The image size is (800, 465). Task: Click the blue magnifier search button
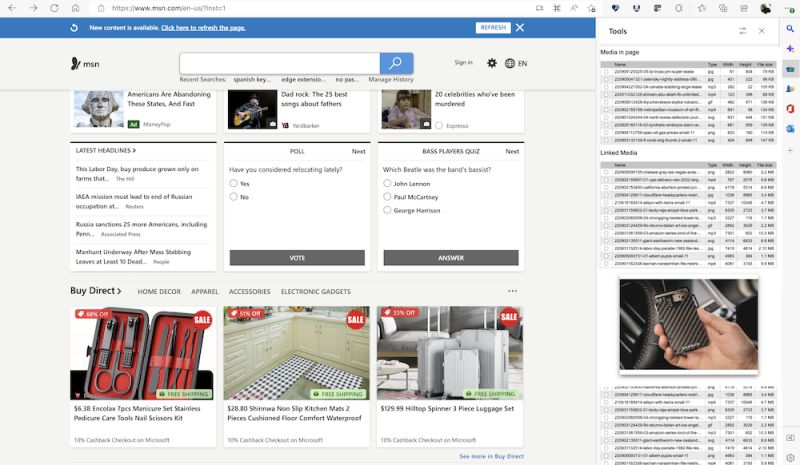(x=396, y=63)
